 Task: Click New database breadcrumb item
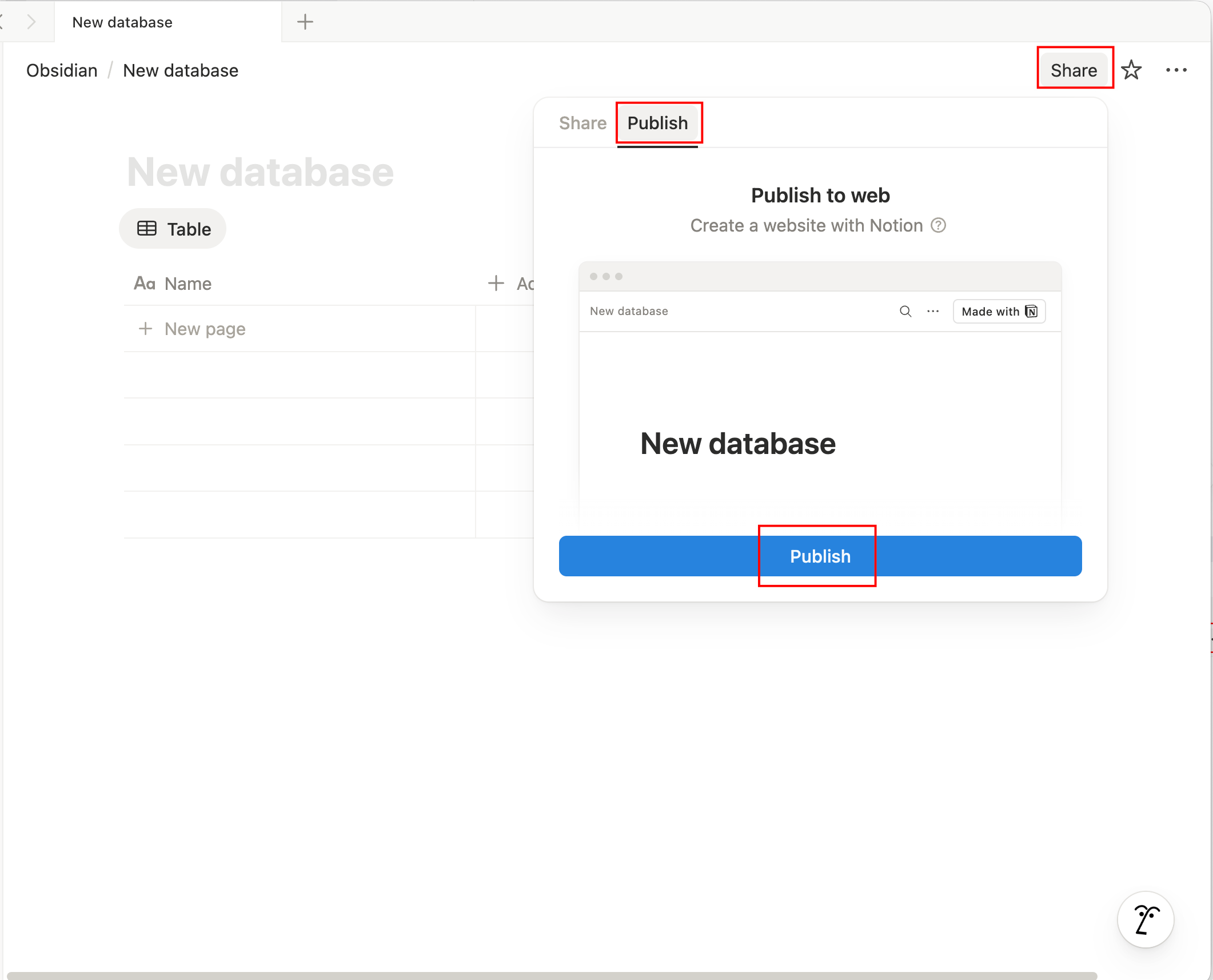tap(181, 70)
